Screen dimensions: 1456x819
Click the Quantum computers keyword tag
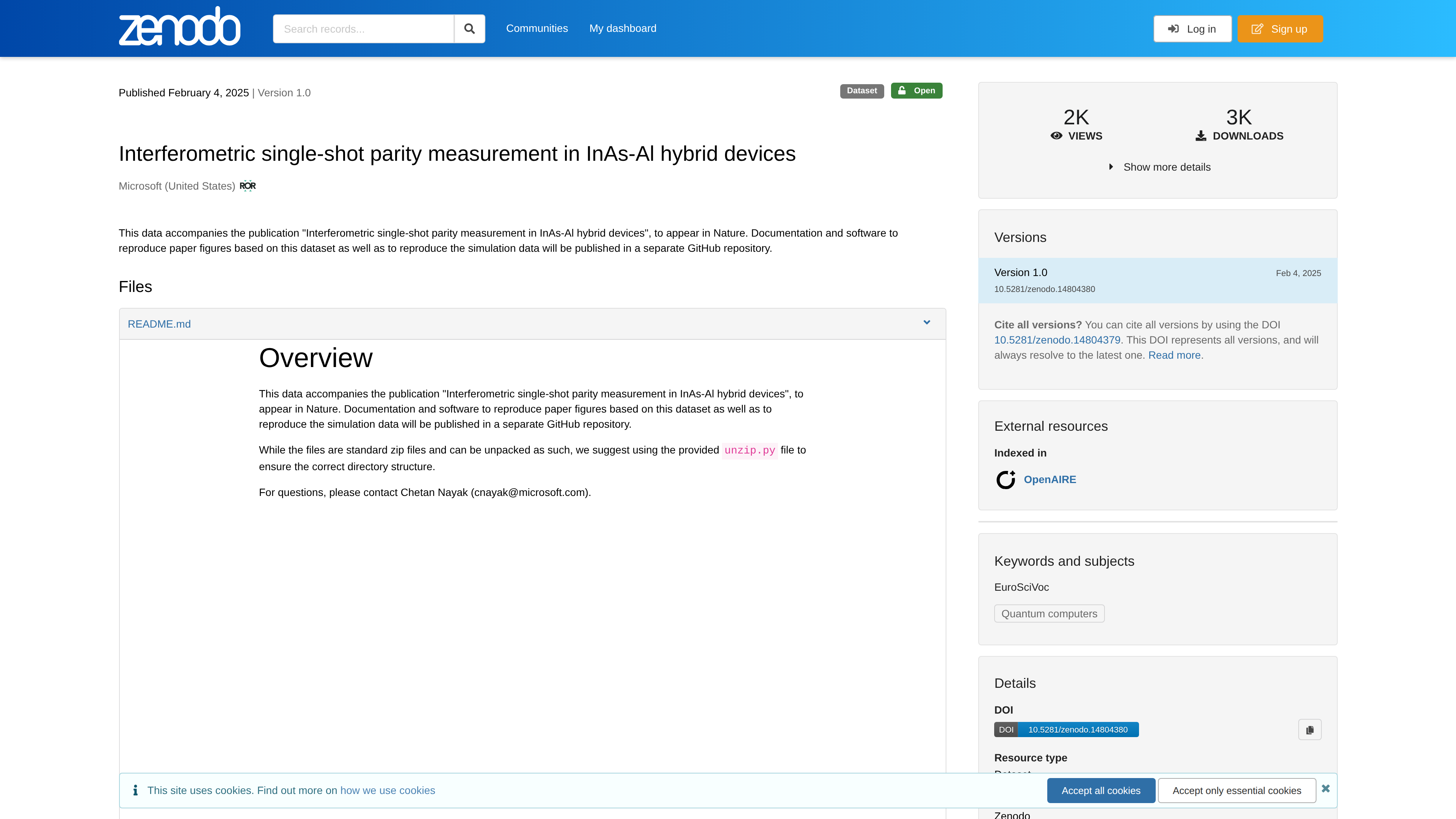1049,614
